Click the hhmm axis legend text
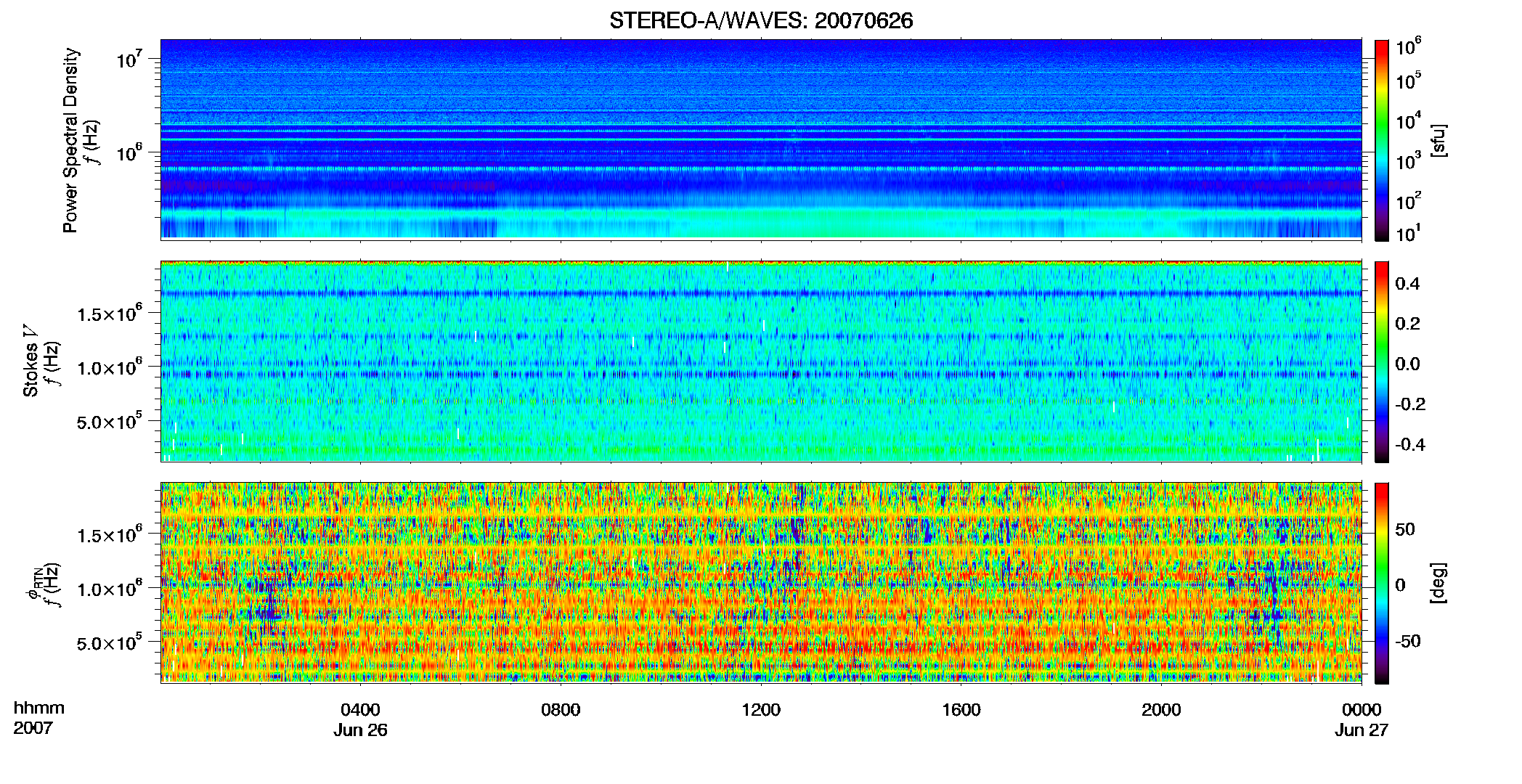 pos(39,708)
